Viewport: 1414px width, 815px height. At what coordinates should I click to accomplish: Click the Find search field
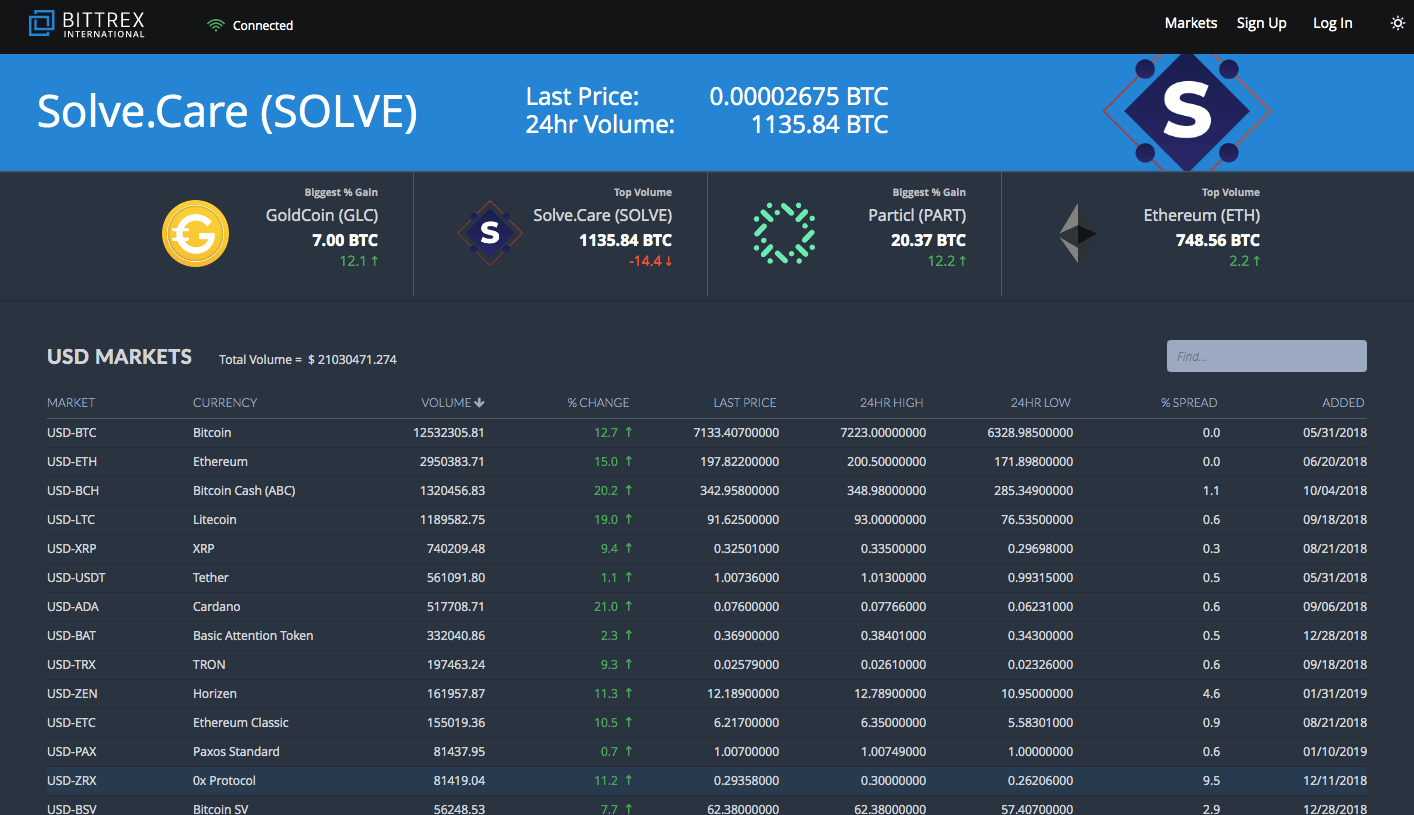point(1267,356)
